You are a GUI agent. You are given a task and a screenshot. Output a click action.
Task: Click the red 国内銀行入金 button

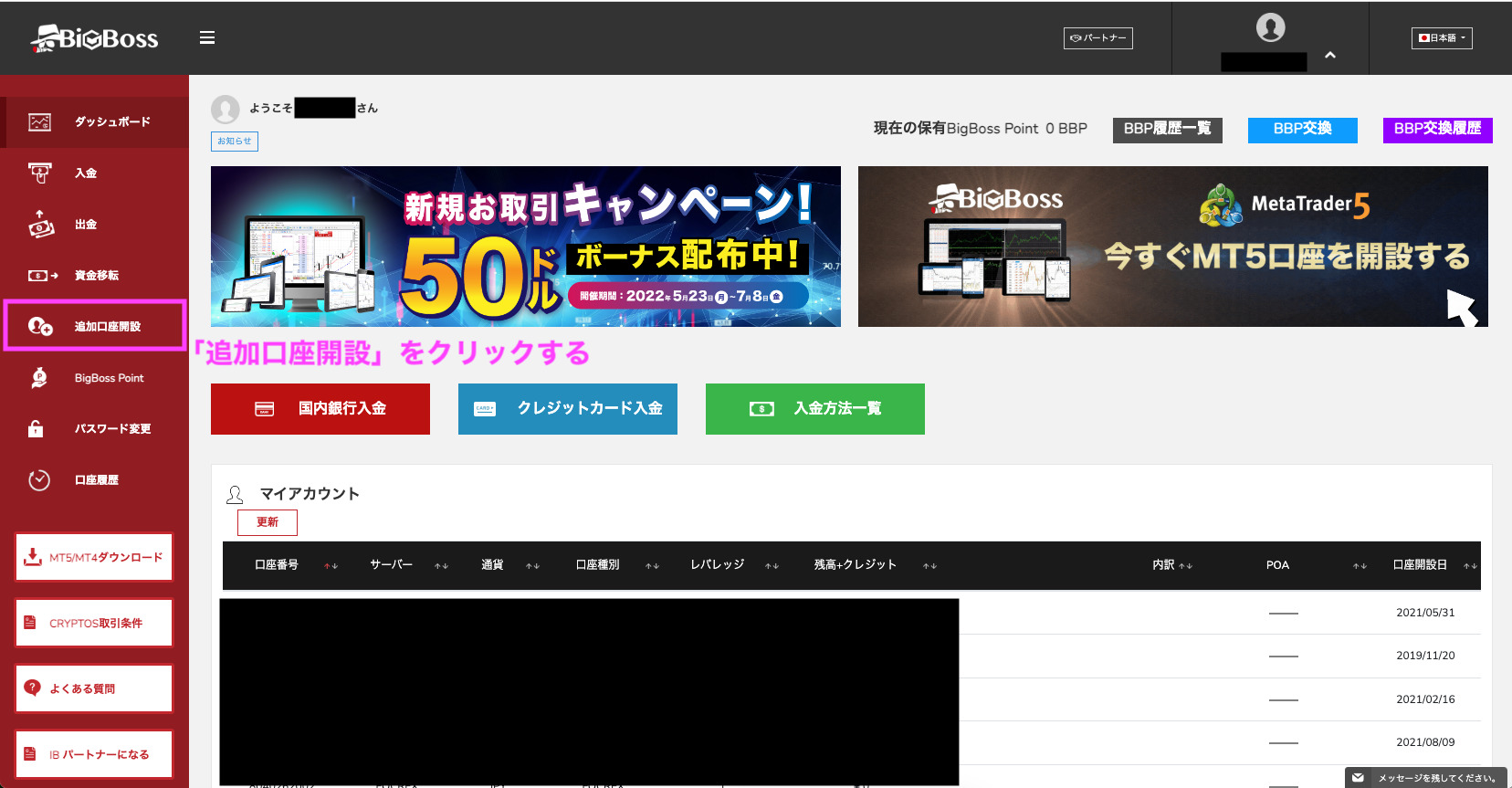pos(320,409)
